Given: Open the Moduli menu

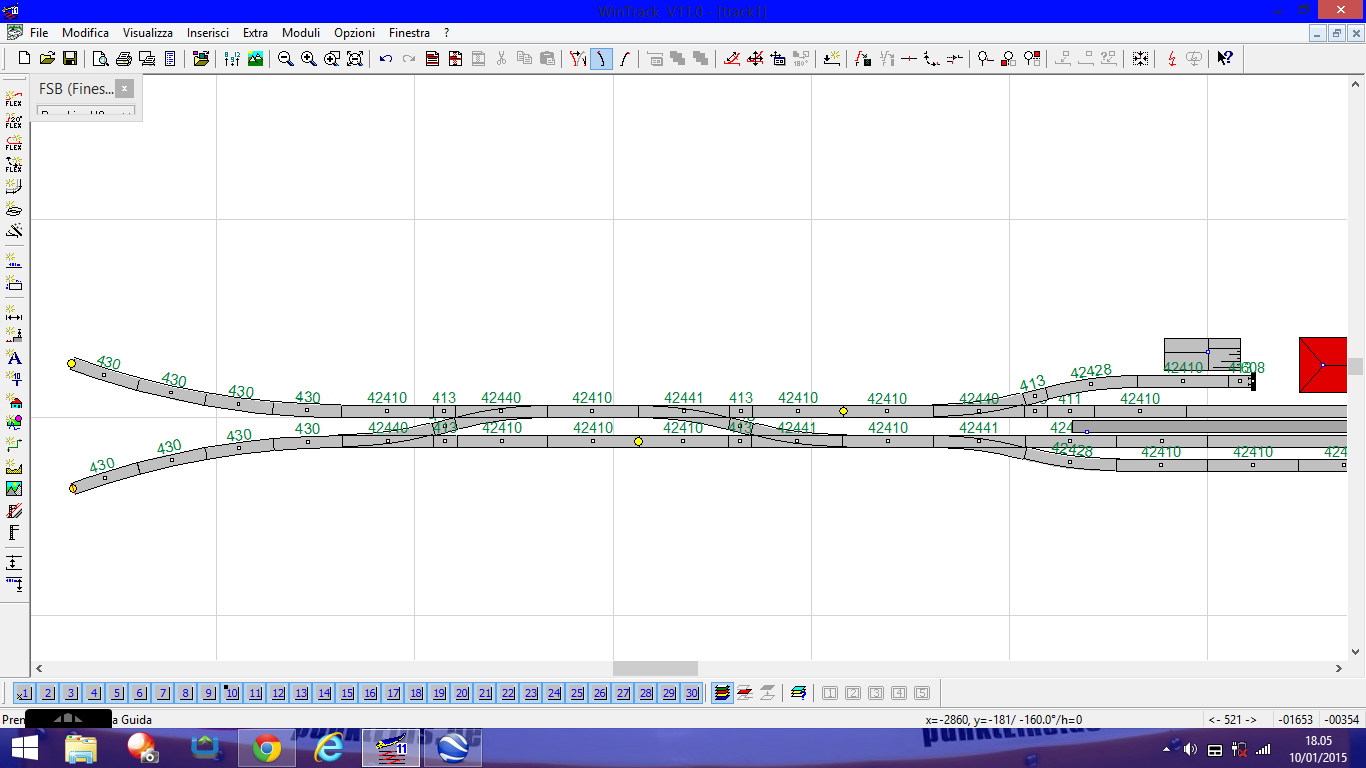Looking at the screenshot, I should pyautogui.click(x=301, y=33).
